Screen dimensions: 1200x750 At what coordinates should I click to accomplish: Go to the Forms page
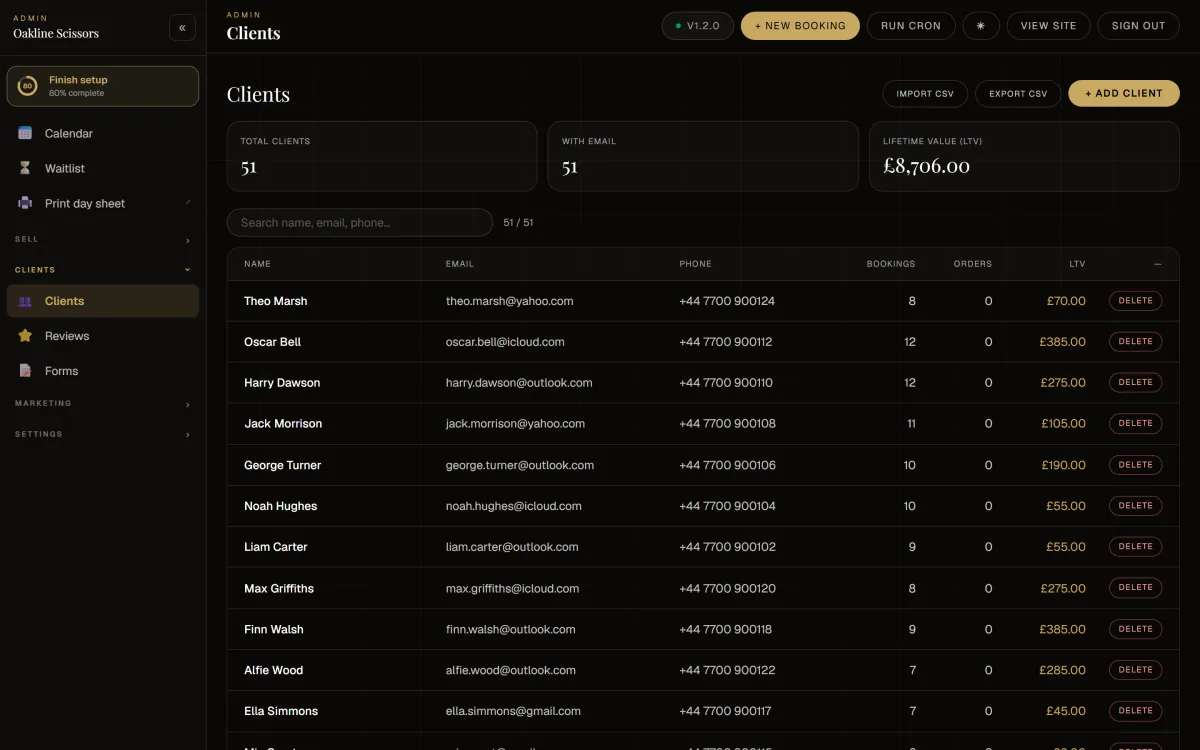pos(103,371)
